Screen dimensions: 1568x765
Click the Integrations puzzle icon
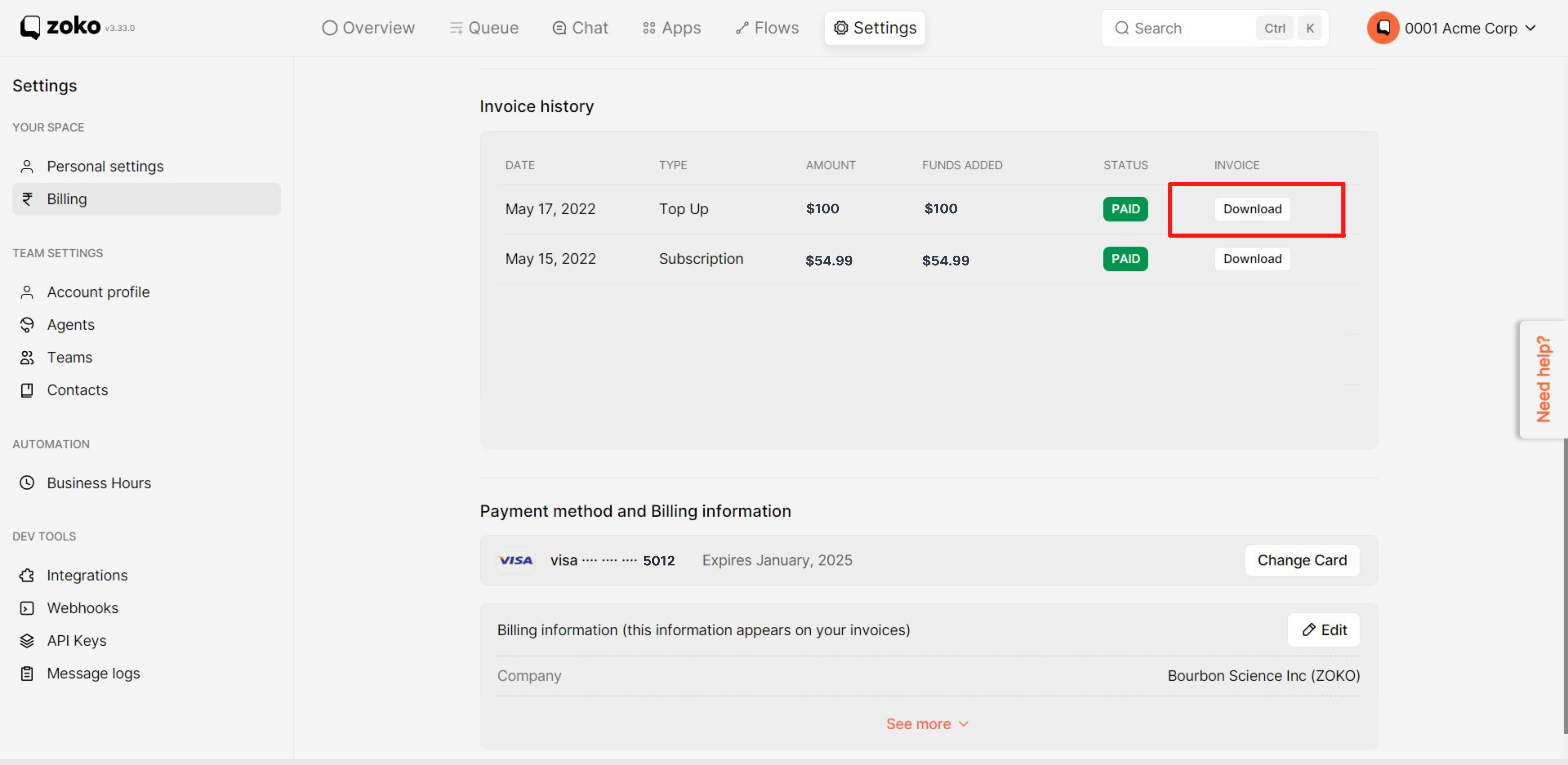(x=27, y=575)
